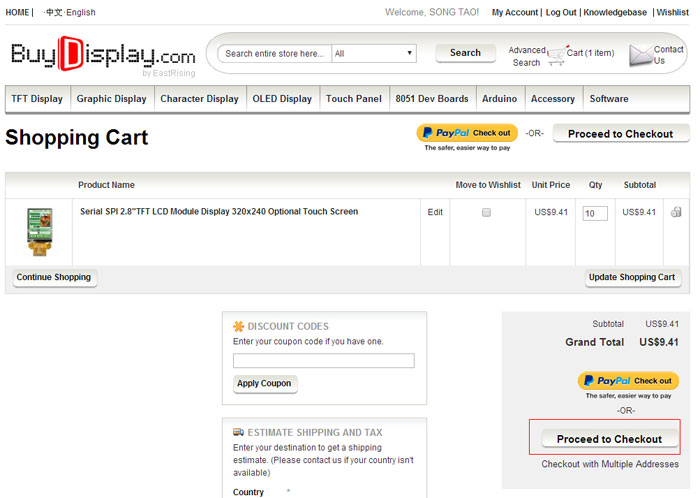
Task: Open the TFT LCD module product thumbnail
Action: click(39, 232)
